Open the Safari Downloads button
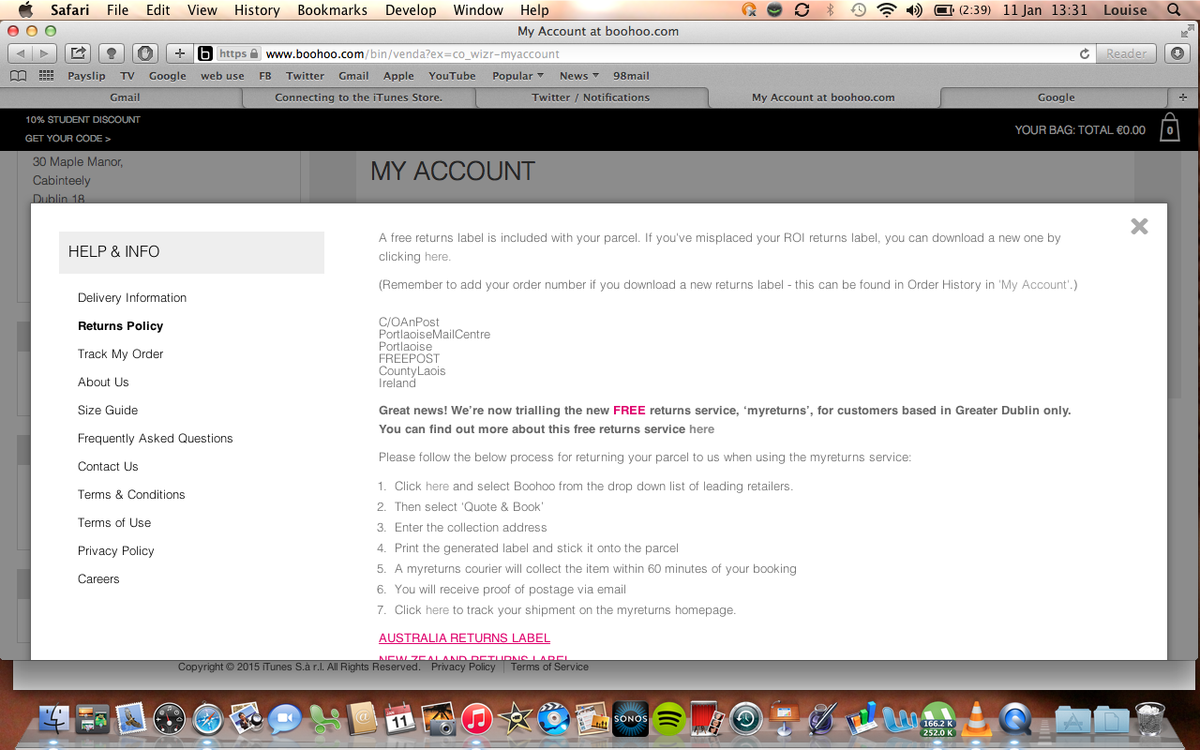Image resolution: width=1200 pixels, height=750 pixels. tap(1178, 53)
